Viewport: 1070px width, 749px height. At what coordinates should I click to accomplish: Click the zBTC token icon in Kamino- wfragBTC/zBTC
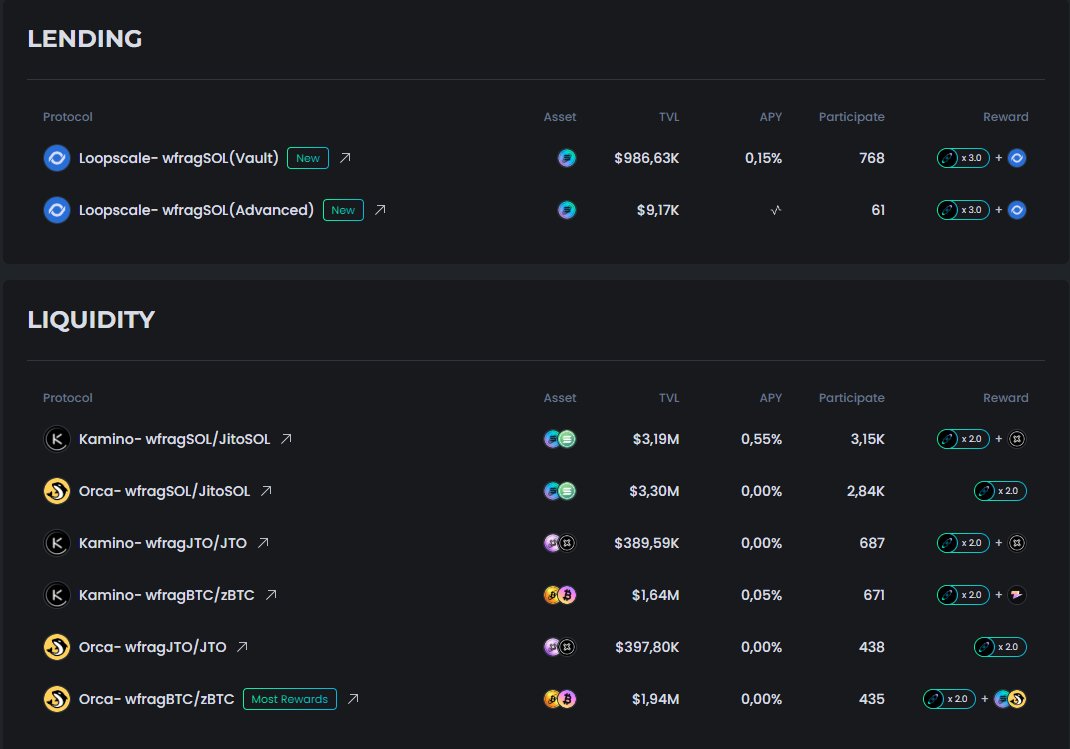tap(568, 595)
